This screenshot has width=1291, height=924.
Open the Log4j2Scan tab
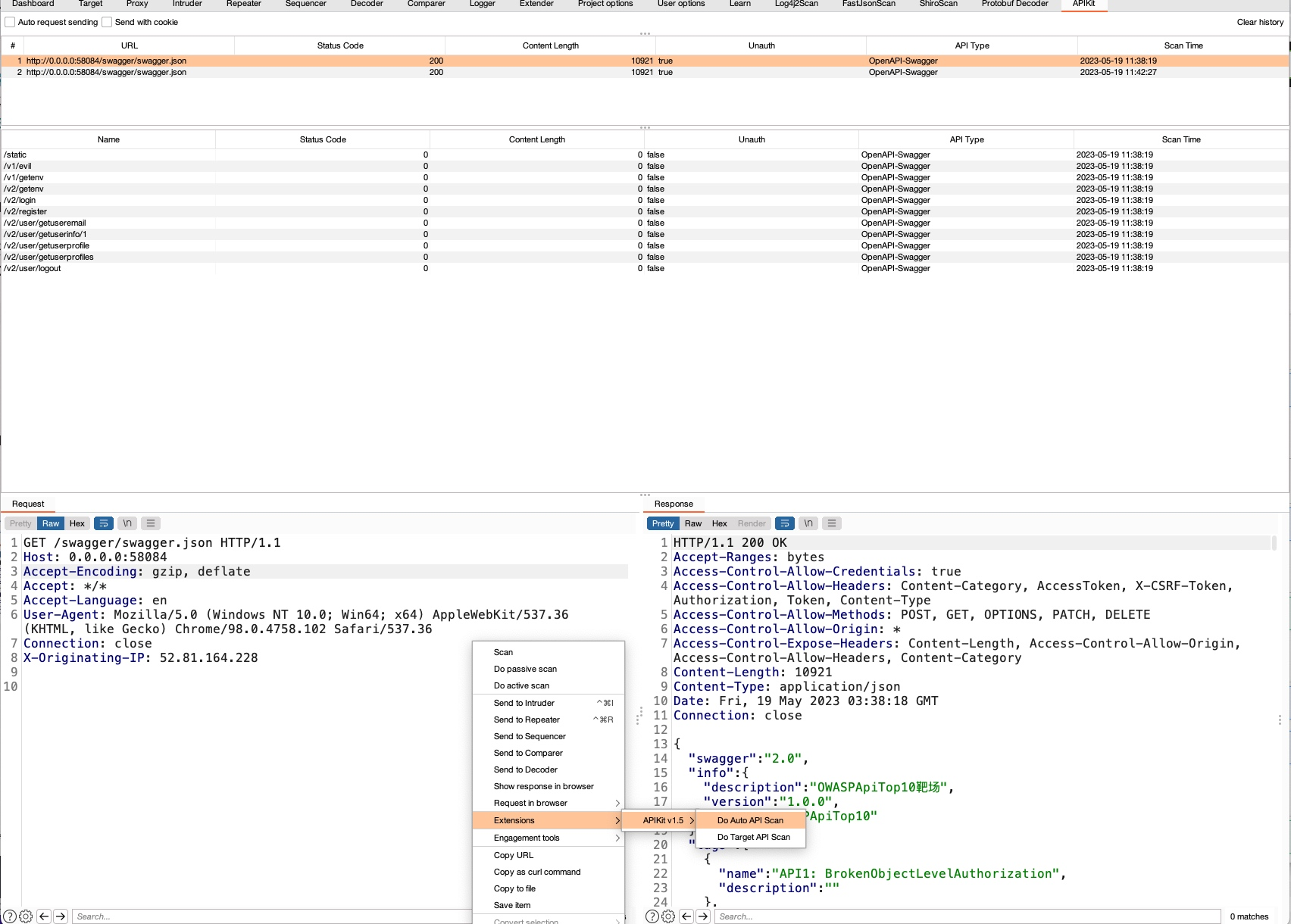click(796, 4)
